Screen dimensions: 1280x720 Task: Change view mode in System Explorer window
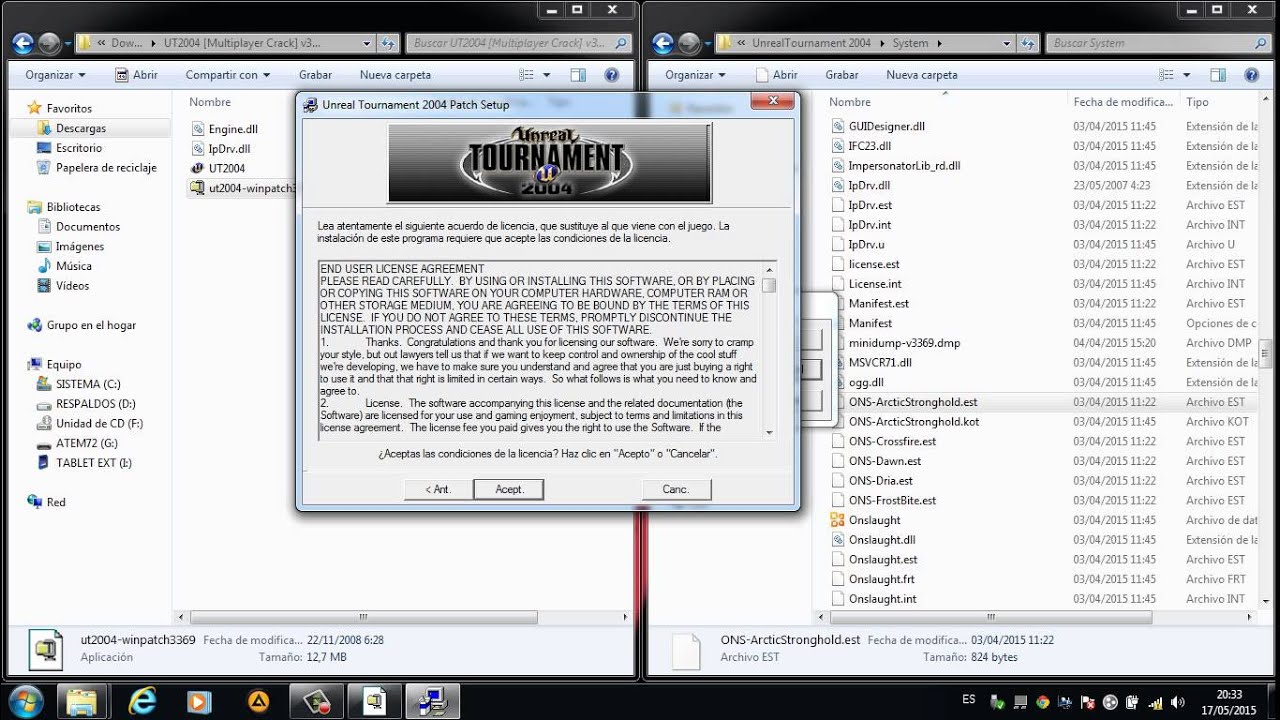1166,75
